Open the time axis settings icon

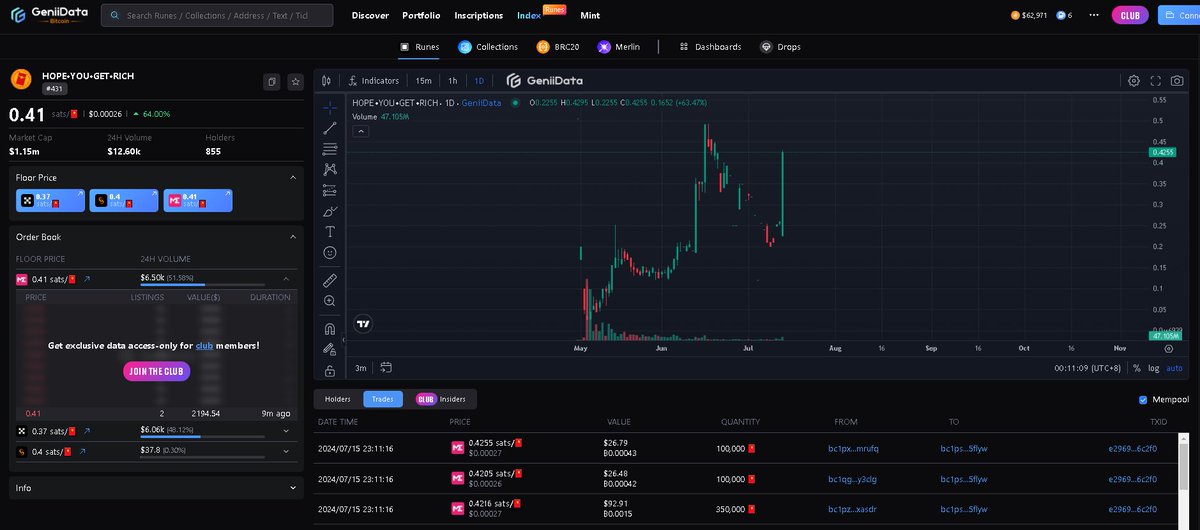point(1169,348)
